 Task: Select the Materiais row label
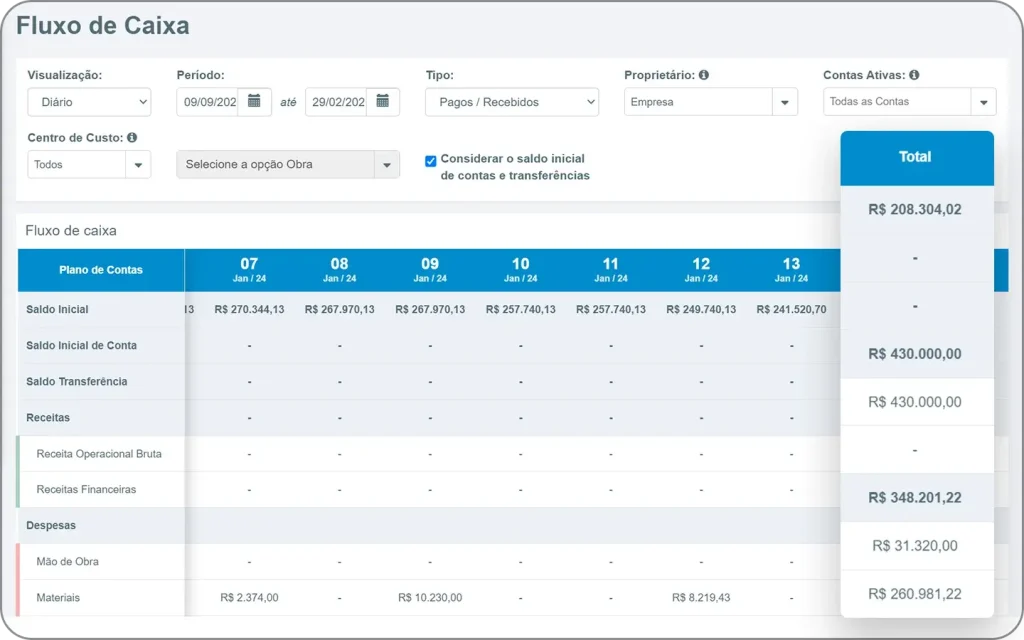click(x=58, y=598)
